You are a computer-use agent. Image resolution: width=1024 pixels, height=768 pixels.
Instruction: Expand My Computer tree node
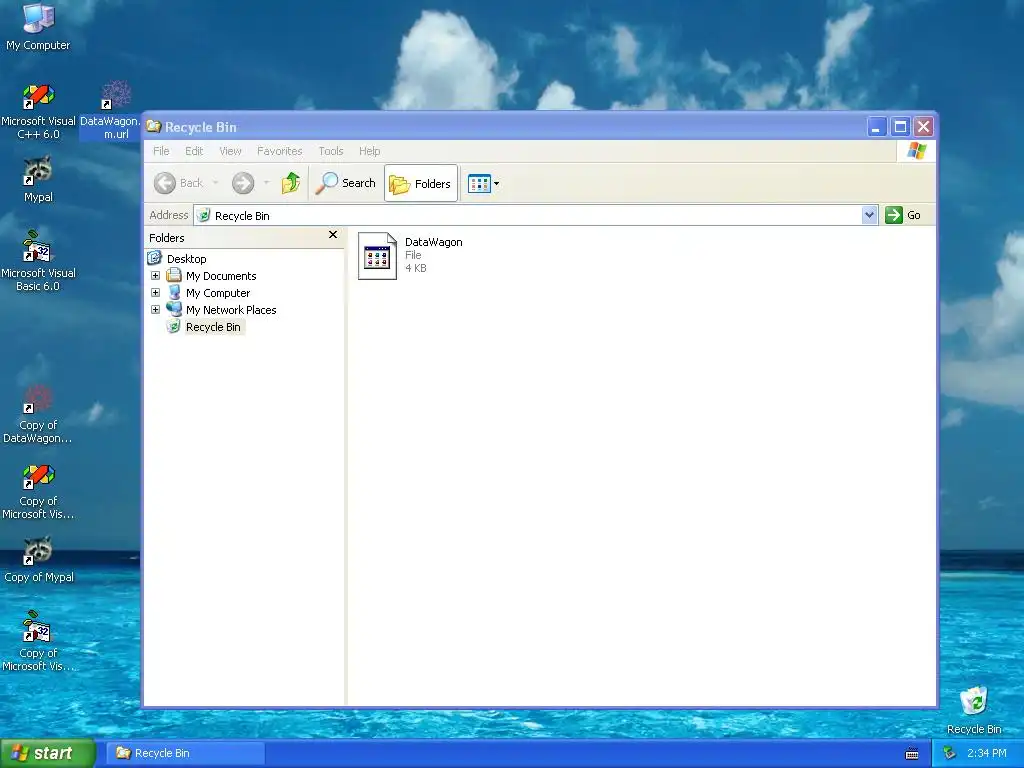[155, 293]
